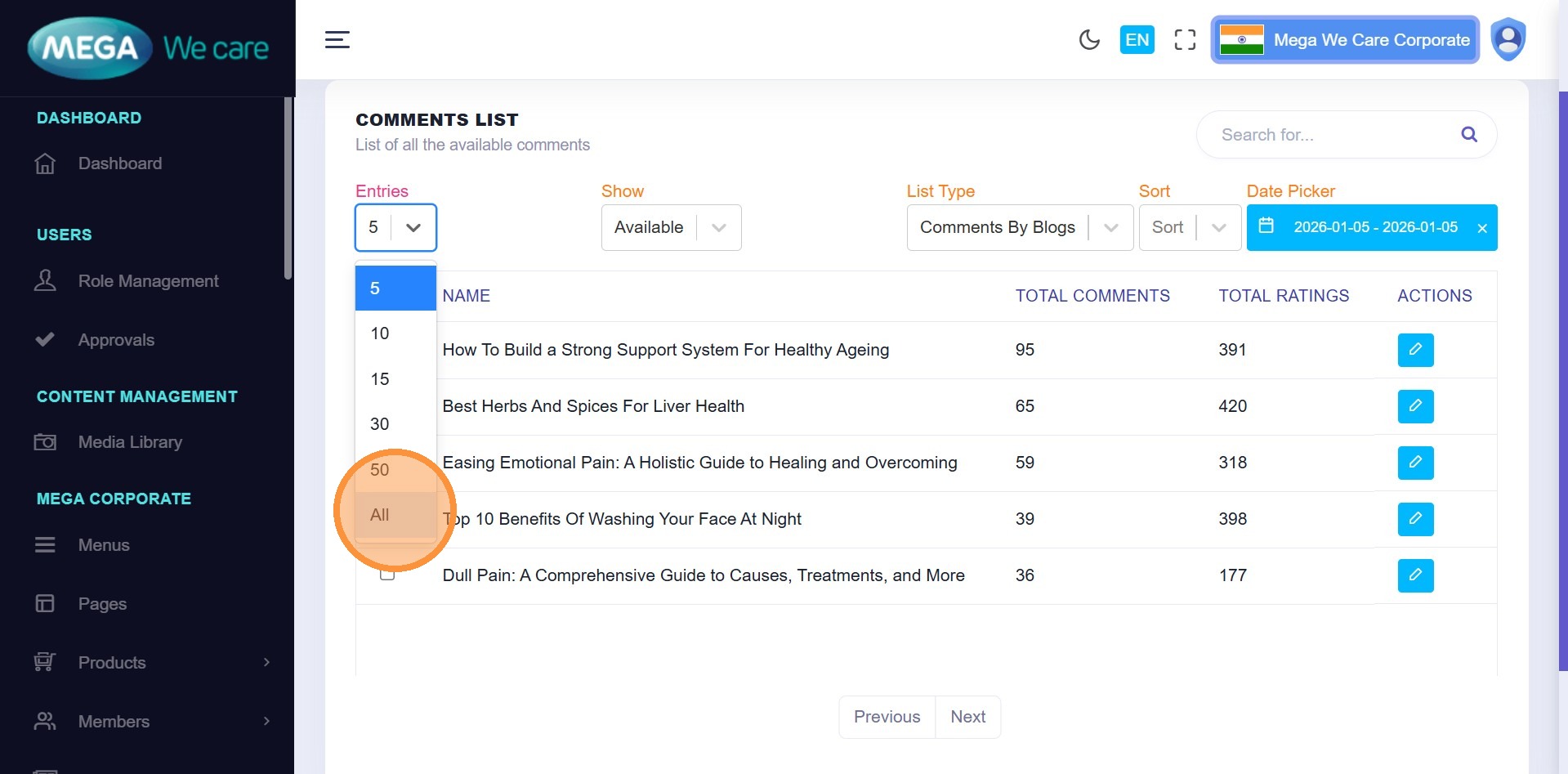The image size is (1568, 774).
Task: Click in the 'Search for...' field
Action: click(x=1332, y=135)
